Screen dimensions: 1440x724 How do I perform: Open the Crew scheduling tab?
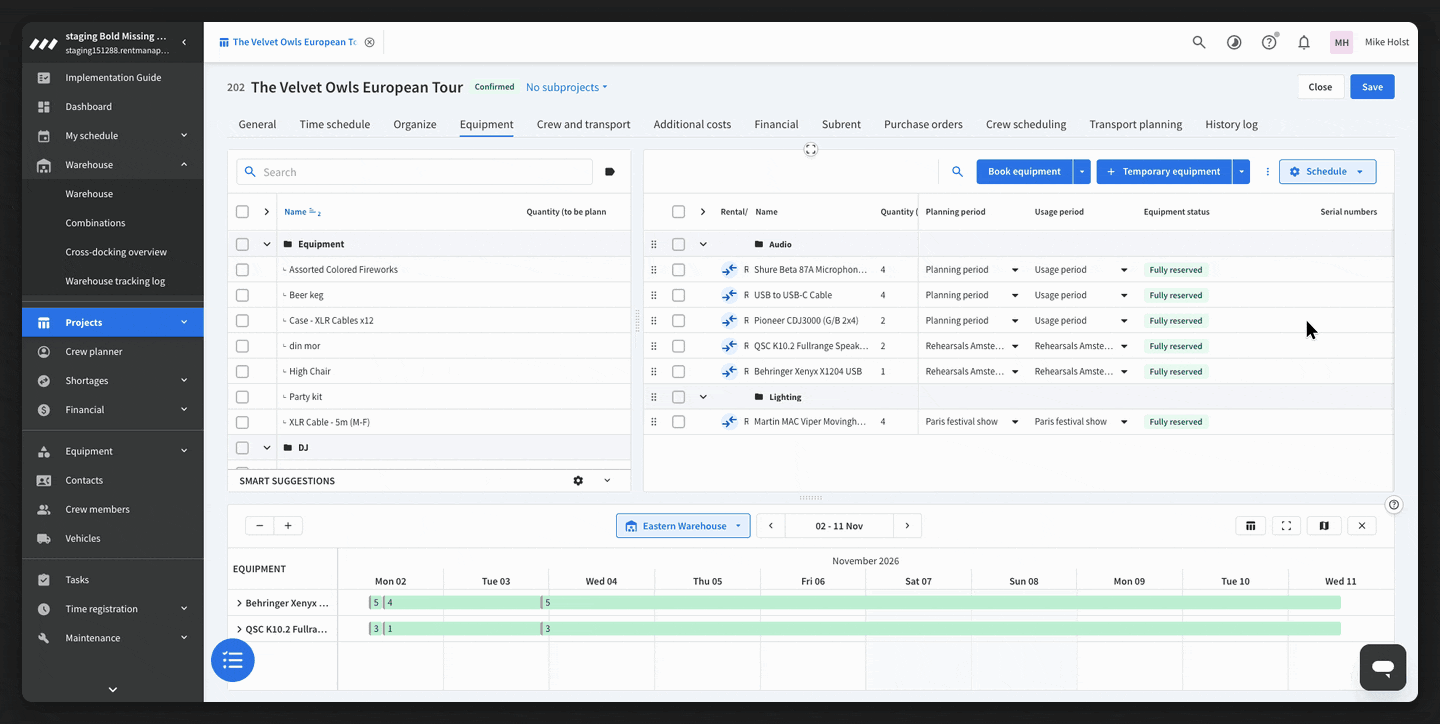click(1026, 125)
